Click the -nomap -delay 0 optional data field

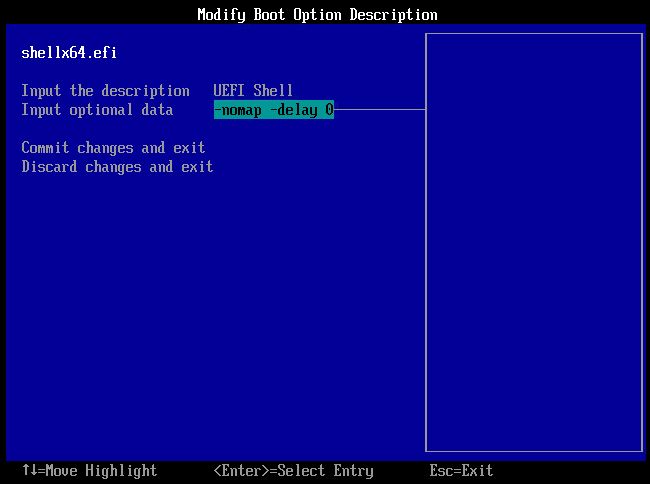click(x=274, y=110)
